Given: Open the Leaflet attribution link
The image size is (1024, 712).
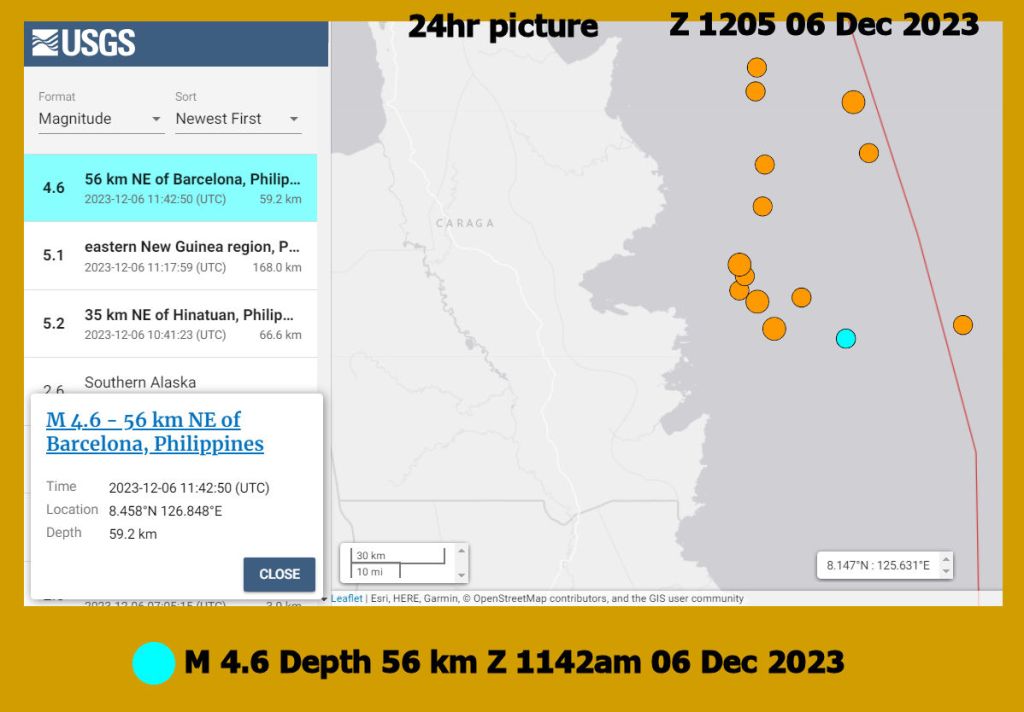Looking at the screenshot, I should coord(346,598).
